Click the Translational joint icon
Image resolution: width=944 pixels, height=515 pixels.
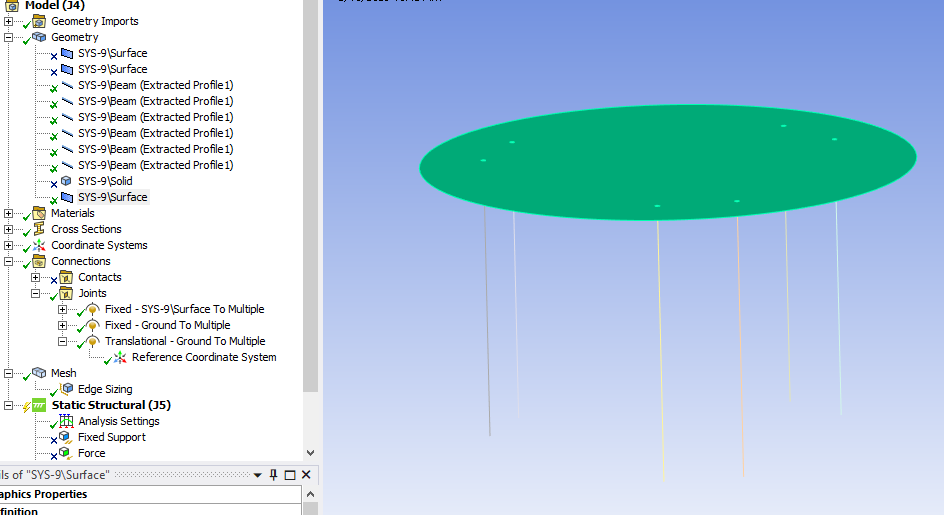[x=93, y=341]
